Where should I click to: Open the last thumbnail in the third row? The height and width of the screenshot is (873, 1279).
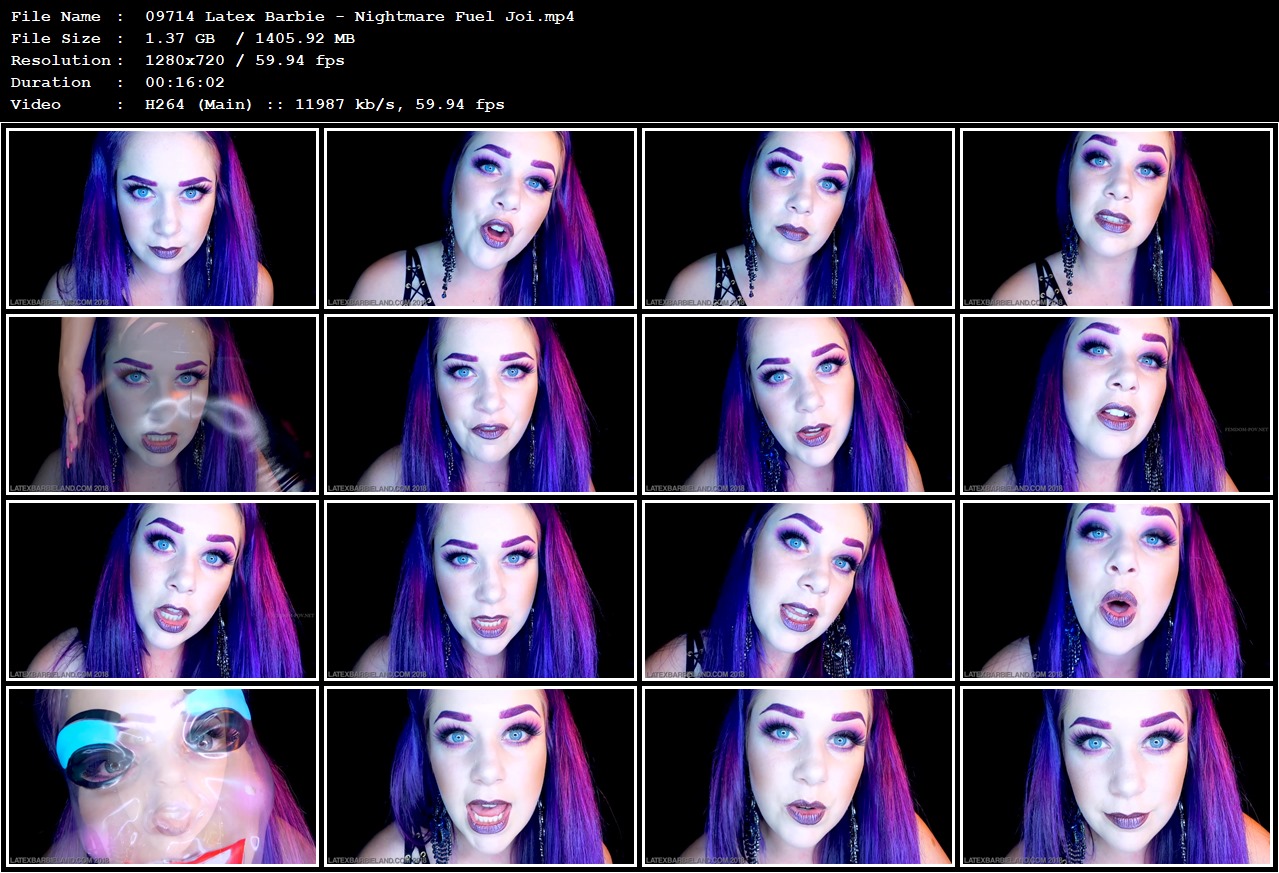tap(1116, 590)
